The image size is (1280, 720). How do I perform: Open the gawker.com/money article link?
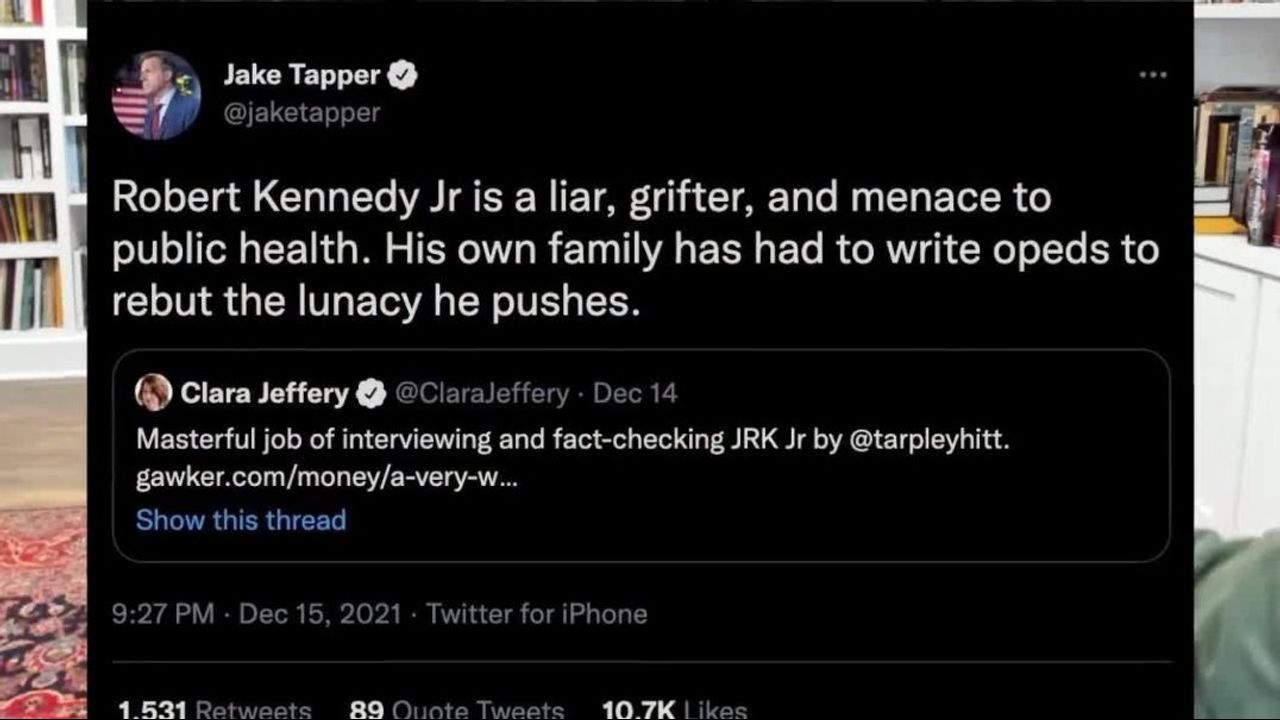coord(326,478)
